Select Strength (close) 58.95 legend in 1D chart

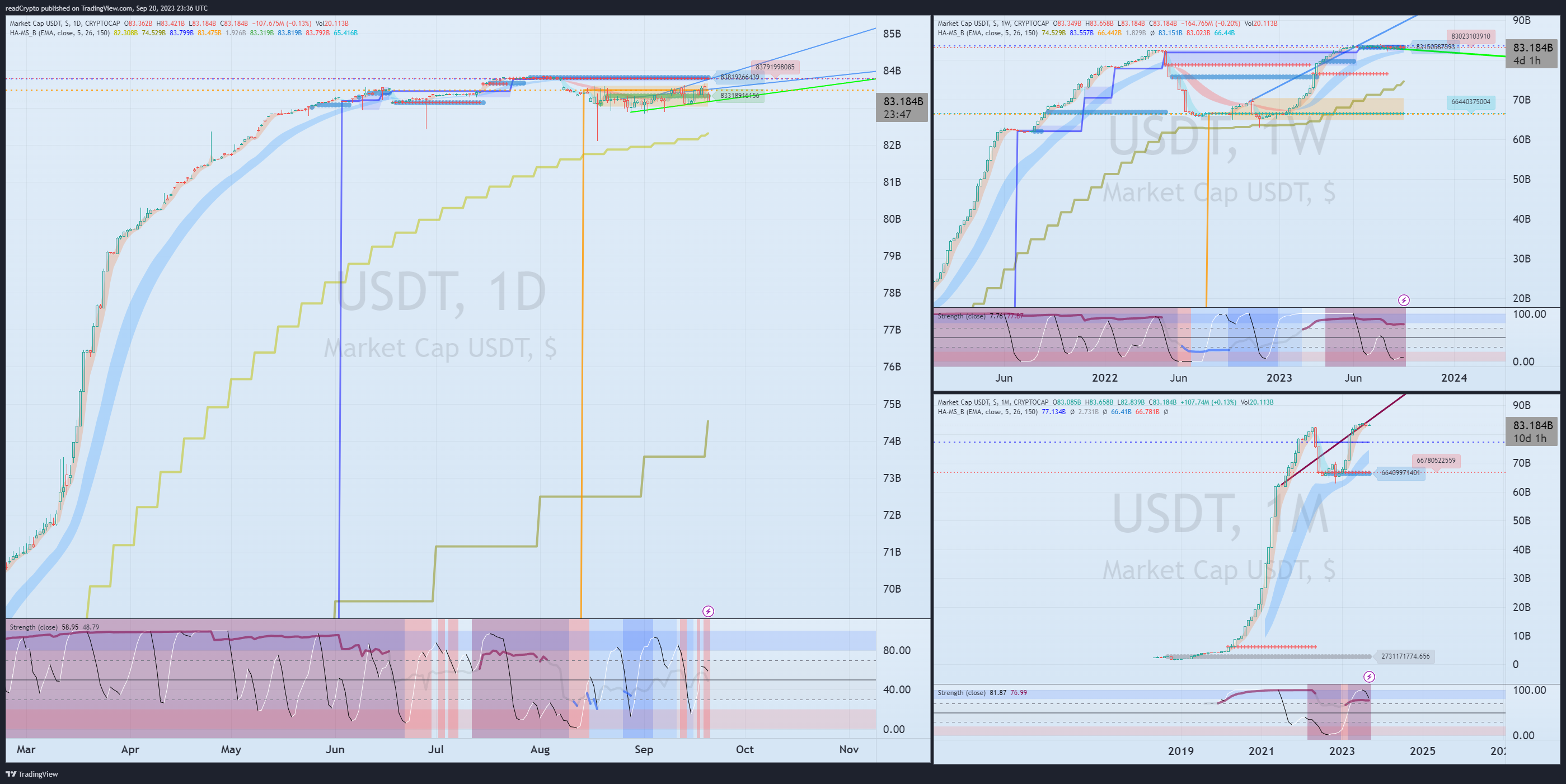coord(54,627)
